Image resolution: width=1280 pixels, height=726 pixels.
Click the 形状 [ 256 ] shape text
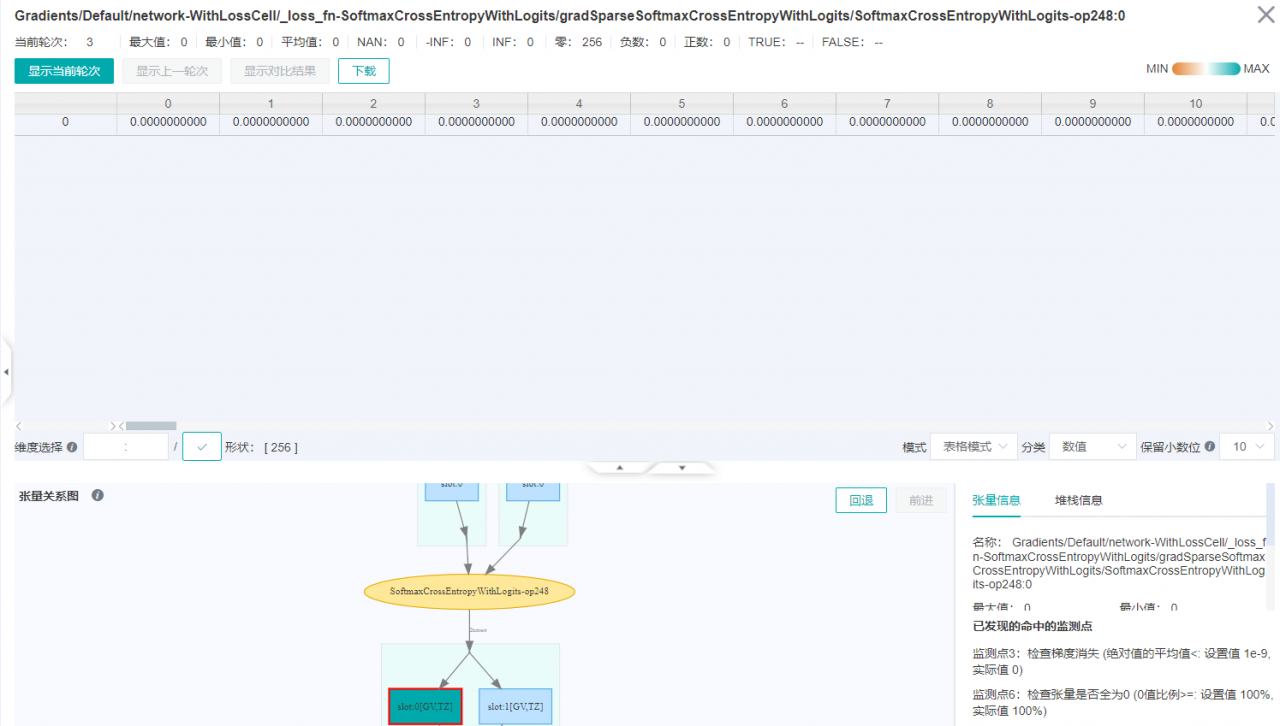pyautogui.click(x=261, y=447)
